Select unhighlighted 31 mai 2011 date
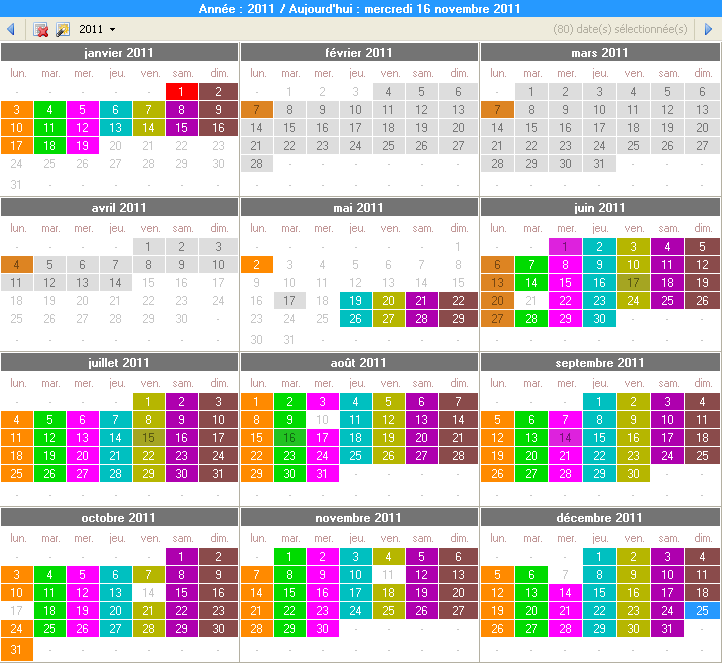 click(x=290, y=340)
